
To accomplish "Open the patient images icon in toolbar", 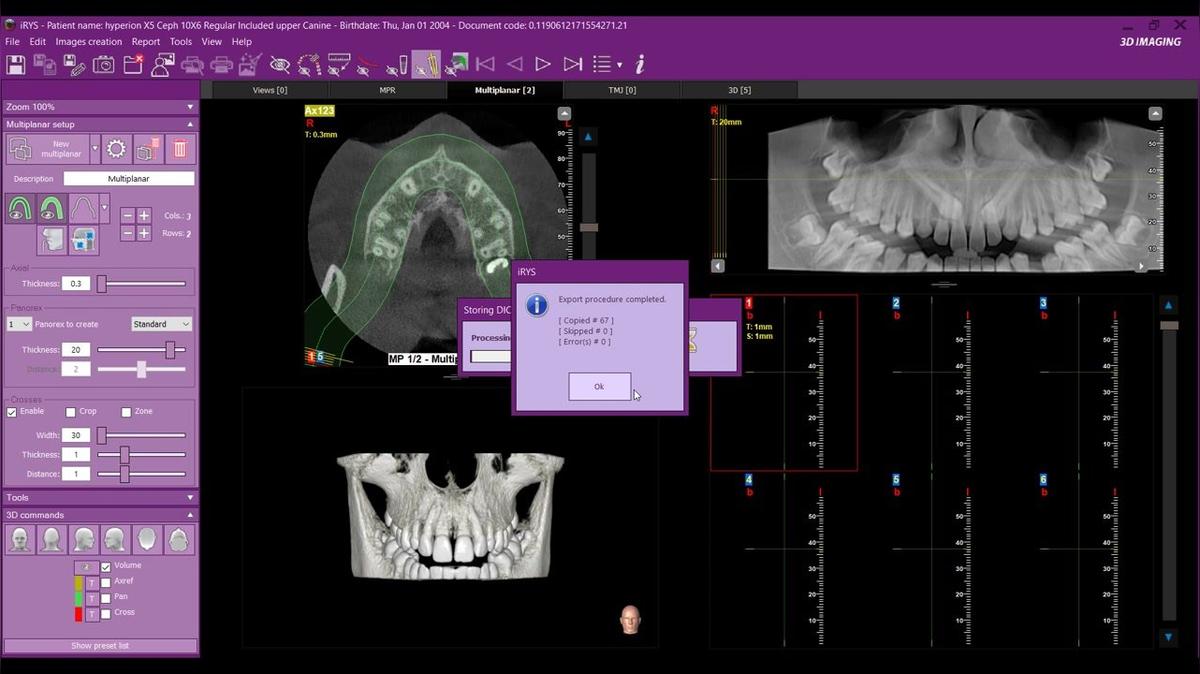I will click(161, 64).
